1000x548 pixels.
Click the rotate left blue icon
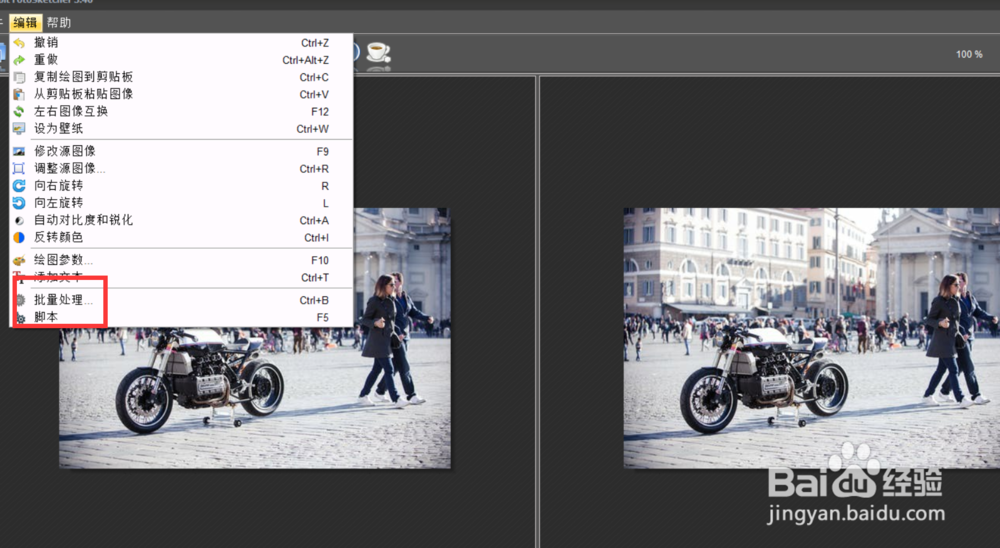tap(19, 203)
